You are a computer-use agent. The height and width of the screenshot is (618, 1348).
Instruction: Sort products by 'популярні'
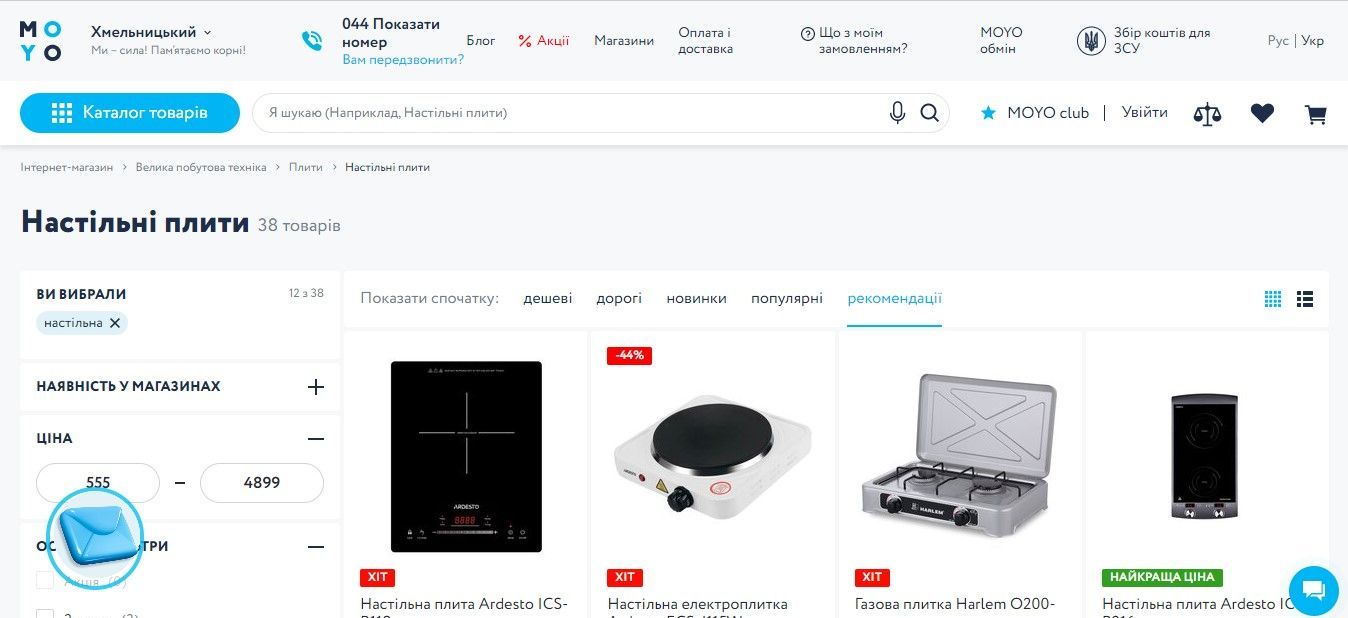[x=787, y=298]
